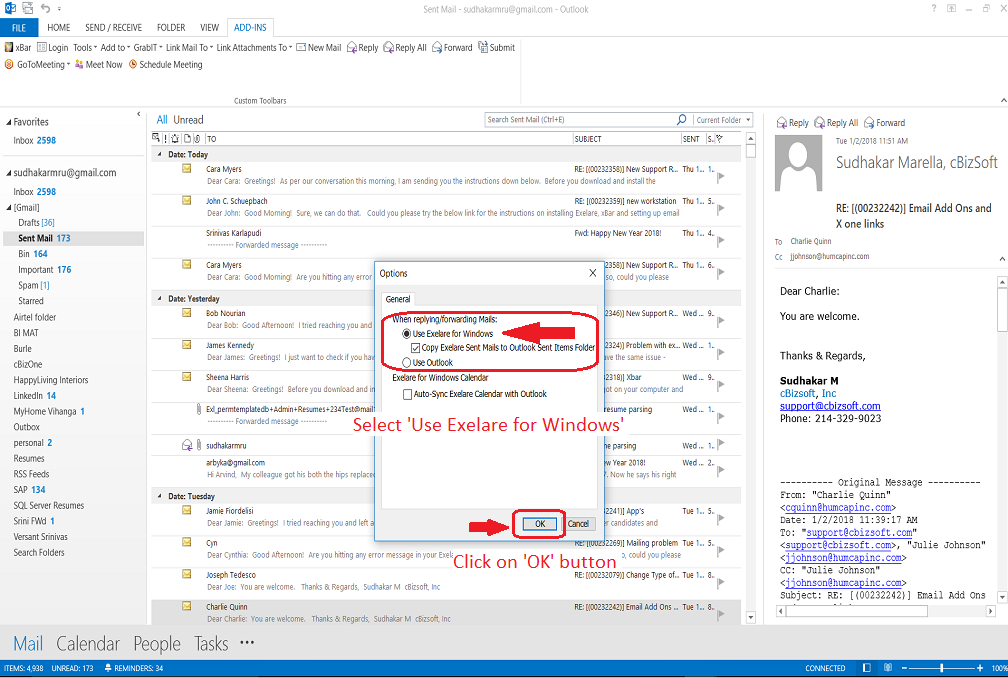Click the envelope icon on Bob Nourian mail
Viewport: 1008px width, 678px height.
point(186,313)
